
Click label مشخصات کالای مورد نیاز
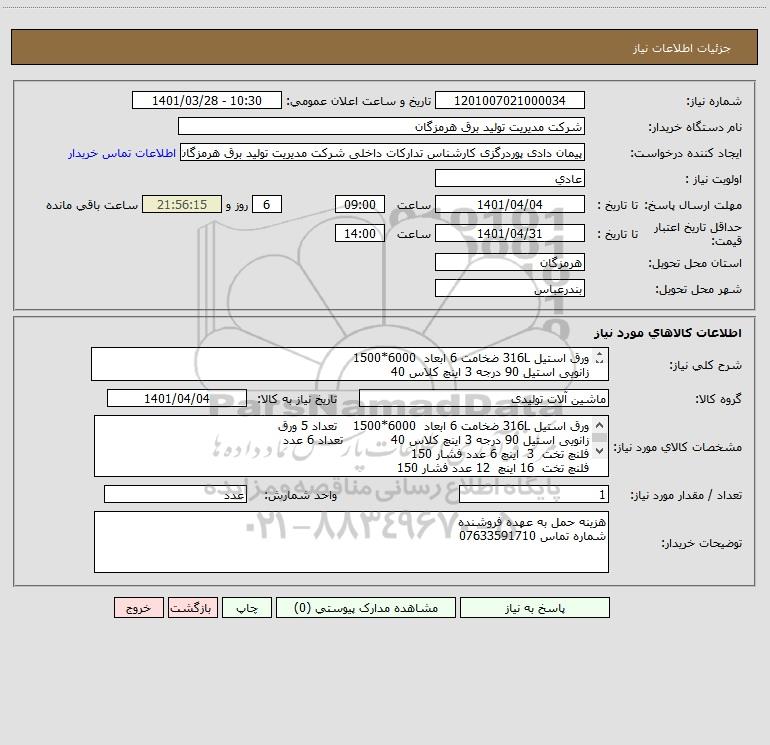click(x=677, y=447)
